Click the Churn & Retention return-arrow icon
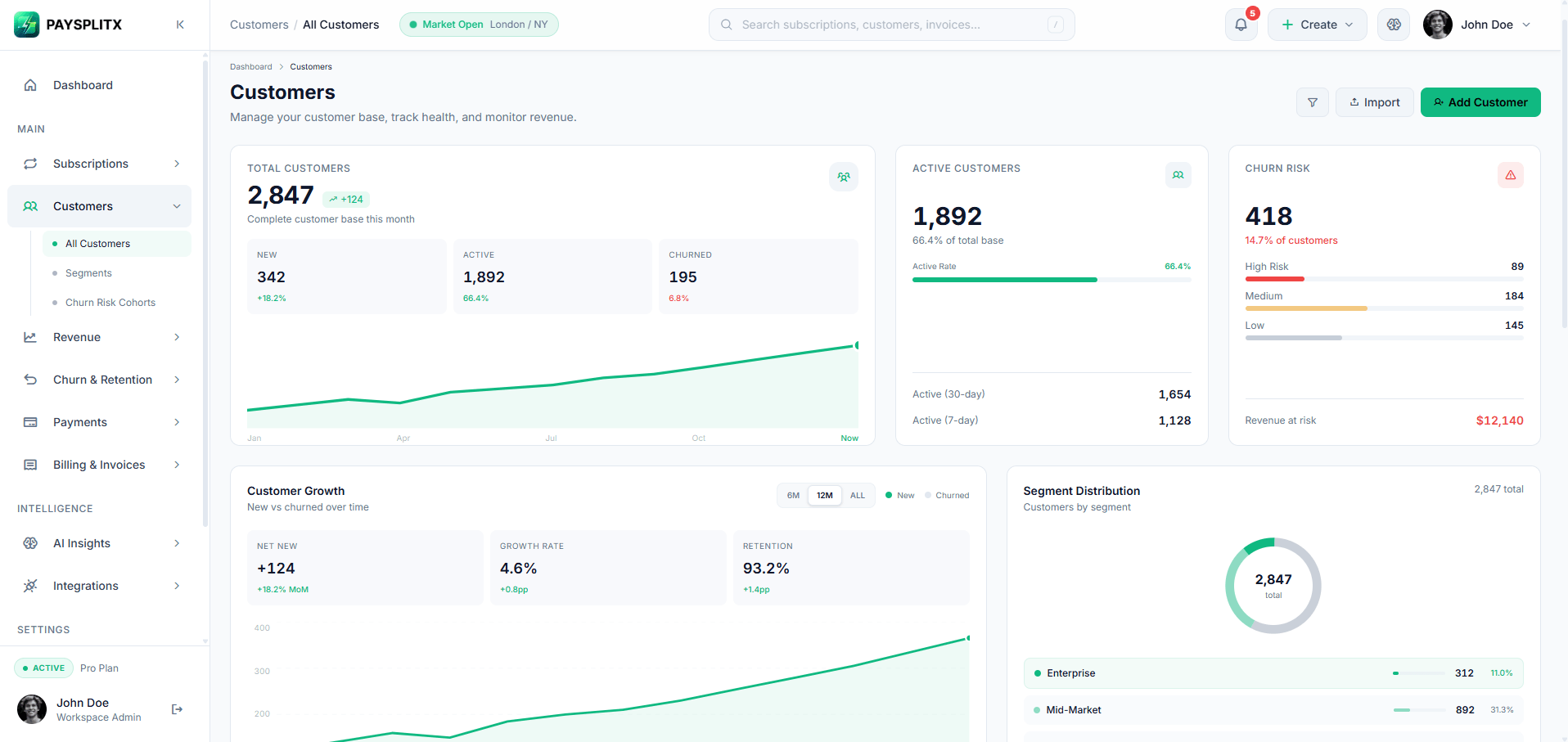This screenshot has height=742, width=1568. coord(30,380)
